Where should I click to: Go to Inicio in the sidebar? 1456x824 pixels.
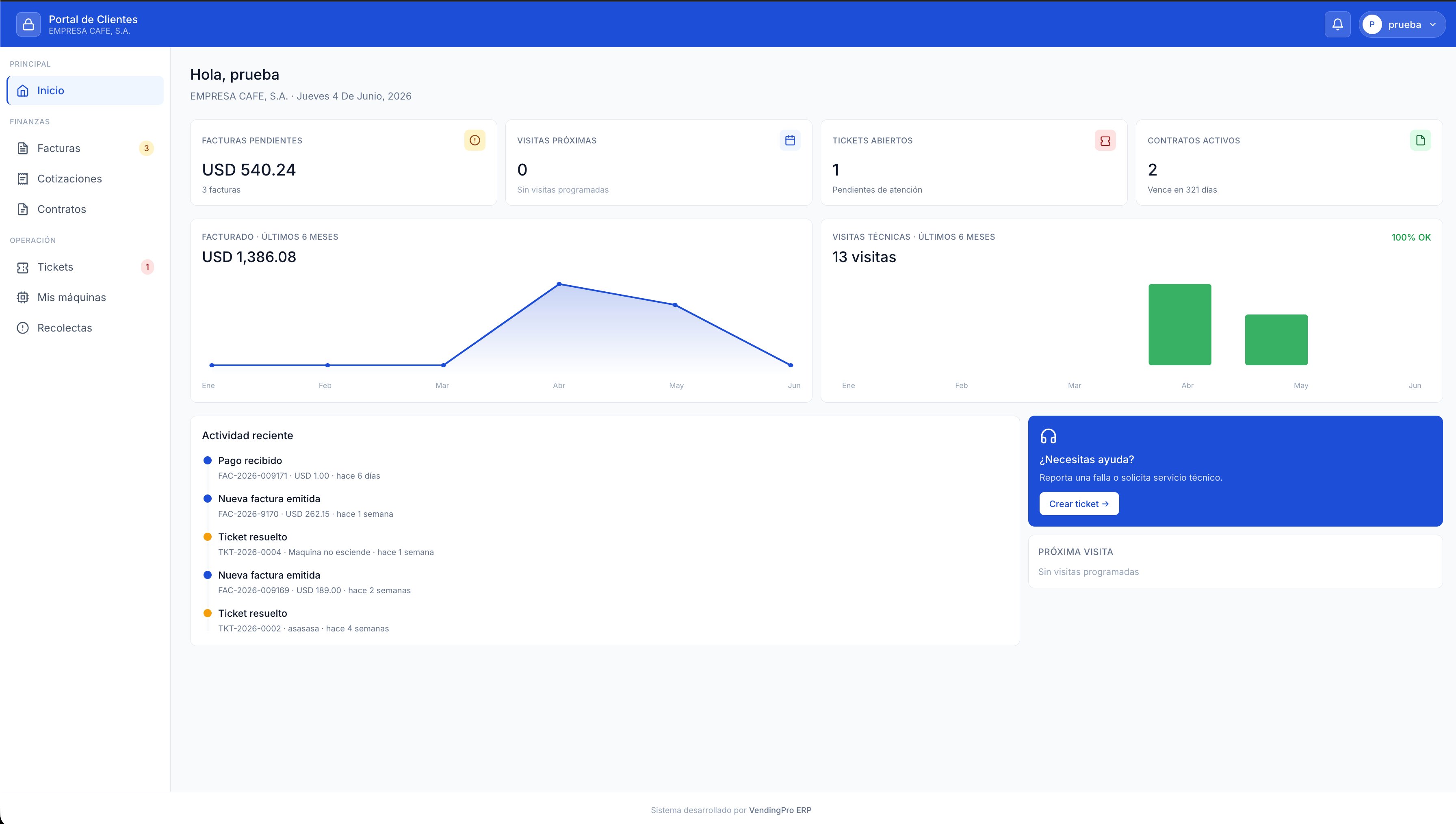[x=85, y=91]
